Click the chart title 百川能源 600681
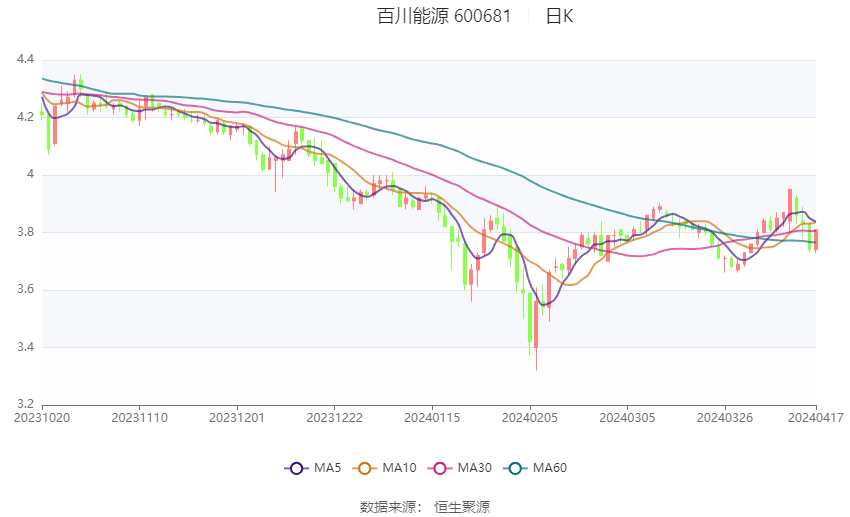 444,16
